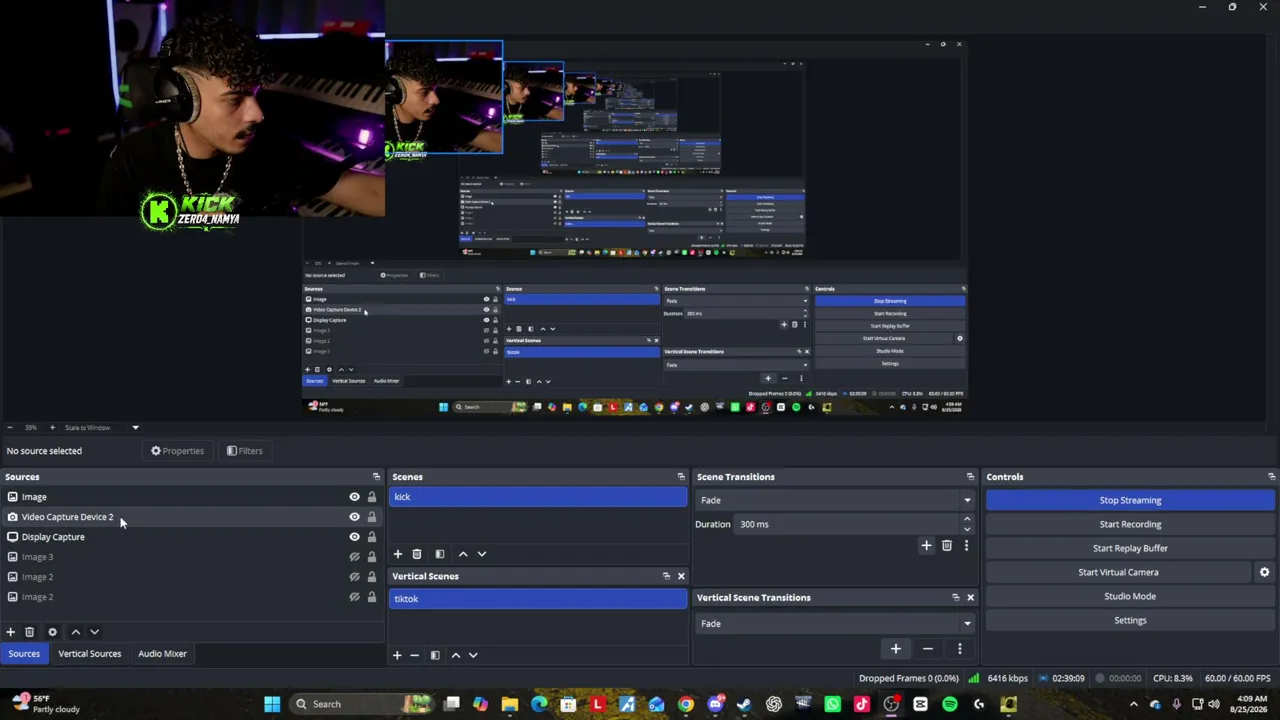Add a scene transition with the plus icon
The height and width of the screenshot is (720, 1280).
tap(926, 546)
